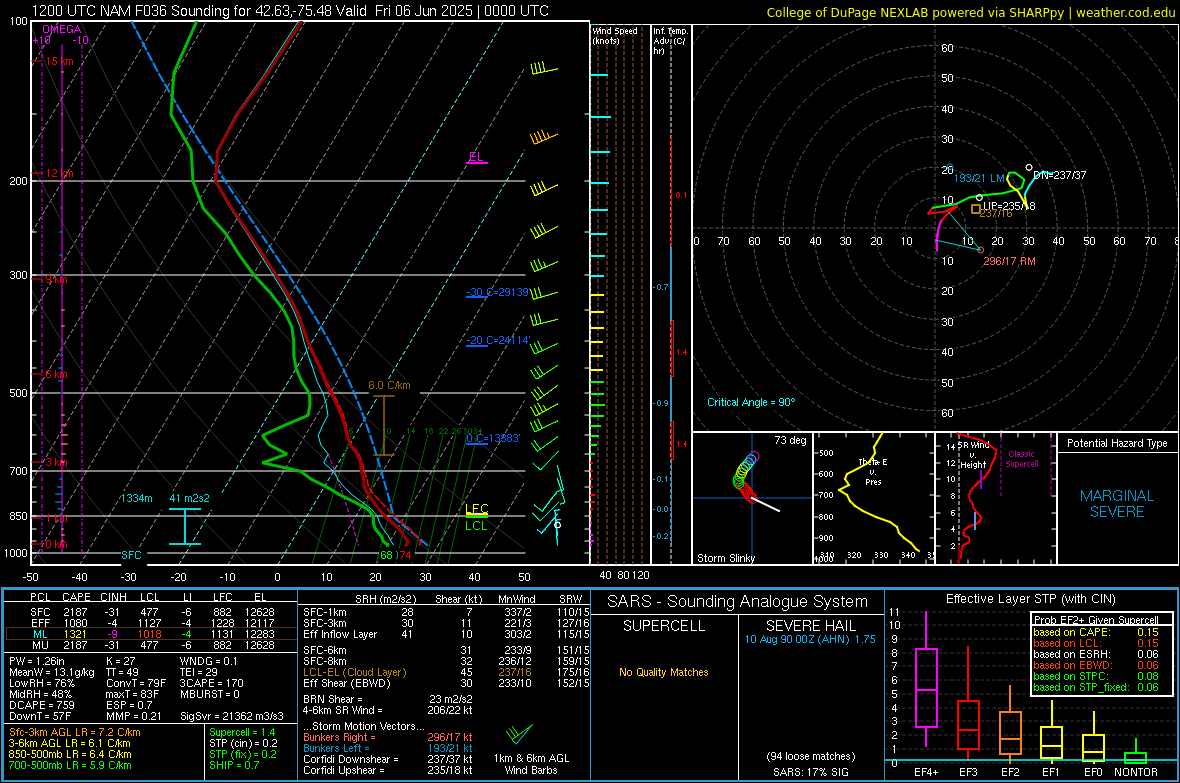Screen dimensions: 1180x783
Task: Select the SFC parcel row
Action: (152, 612)
